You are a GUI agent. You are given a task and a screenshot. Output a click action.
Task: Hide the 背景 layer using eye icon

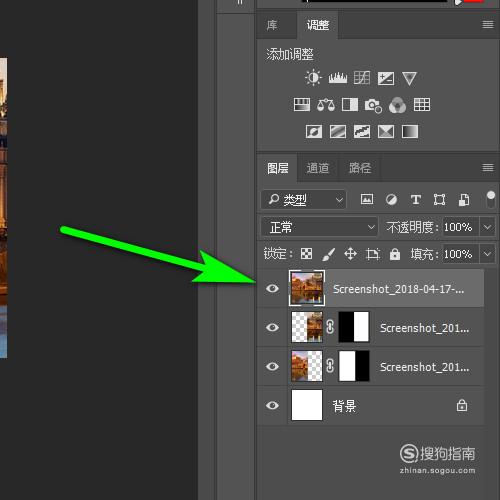pos(273,405)
